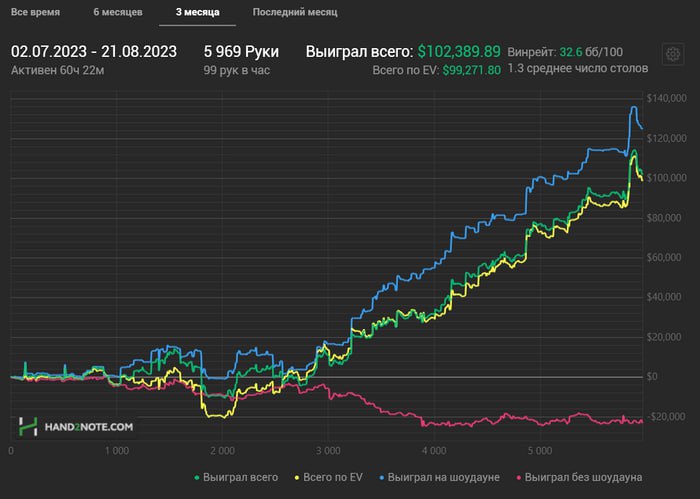700x499 pixels.
Task: Click the $20,000 y-axis label
Action: (664, 337)
